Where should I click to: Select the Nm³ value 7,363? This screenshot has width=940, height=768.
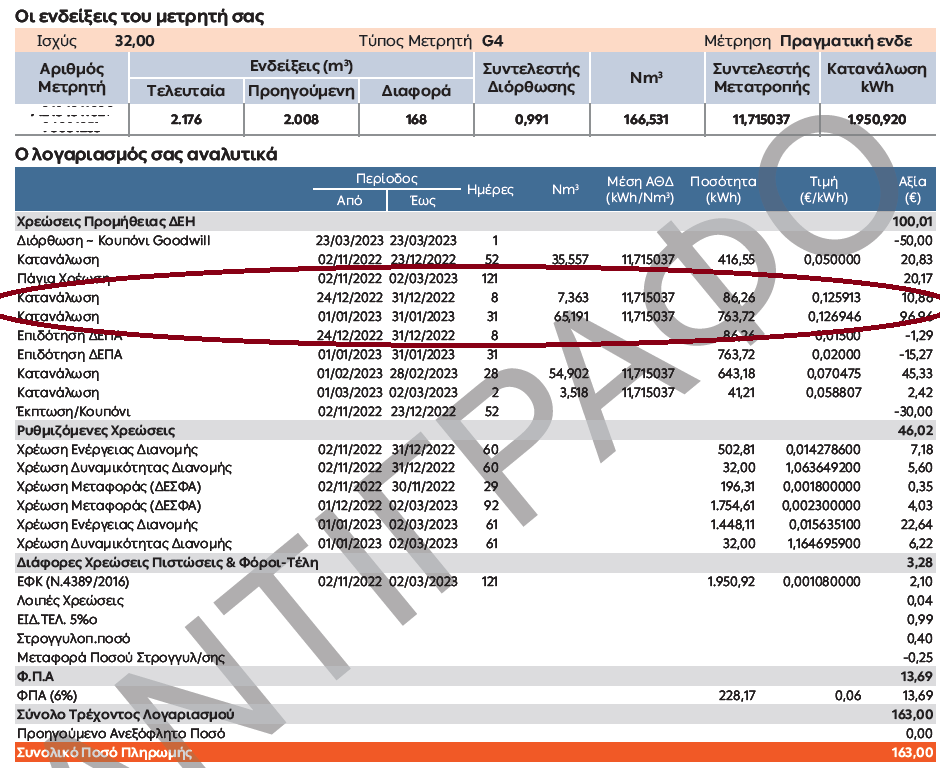click(x=573, y=297)
